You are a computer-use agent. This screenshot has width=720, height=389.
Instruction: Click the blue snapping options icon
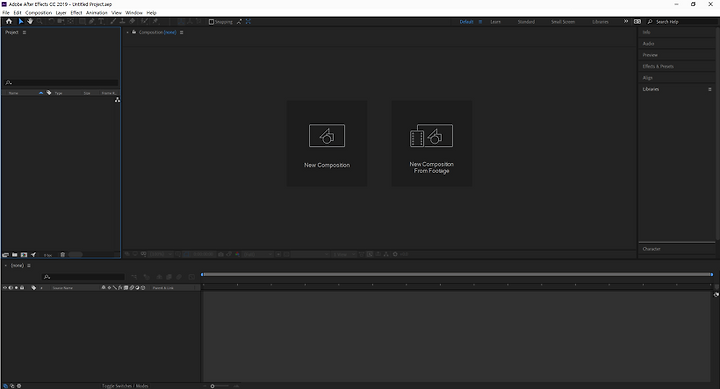248,22
